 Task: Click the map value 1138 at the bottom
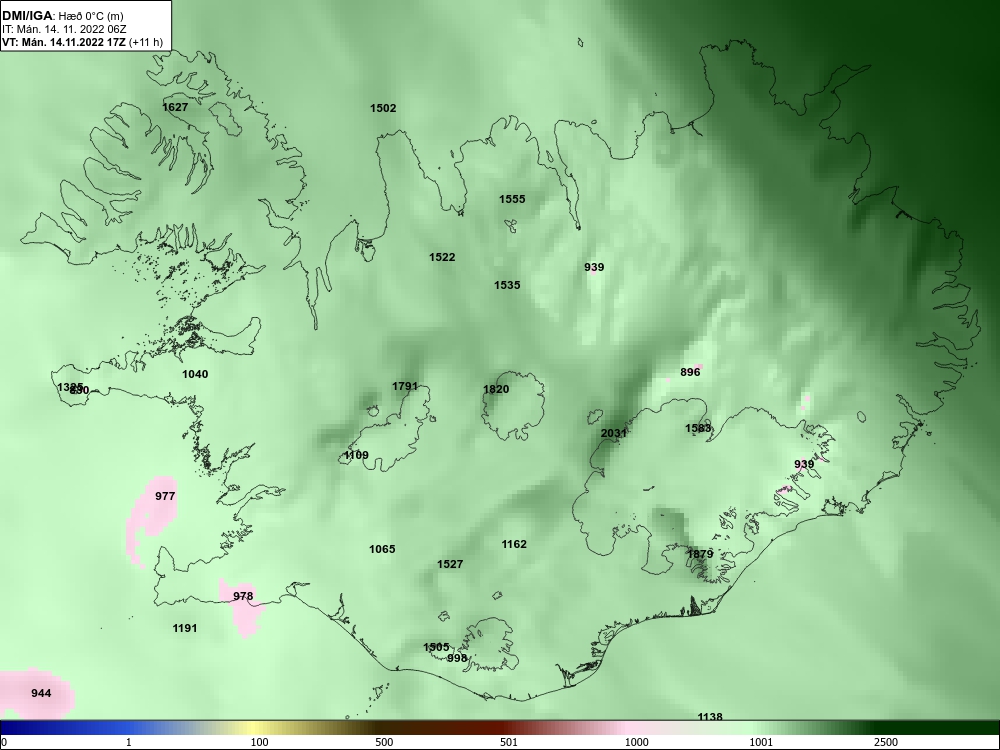tap(710, 717)
